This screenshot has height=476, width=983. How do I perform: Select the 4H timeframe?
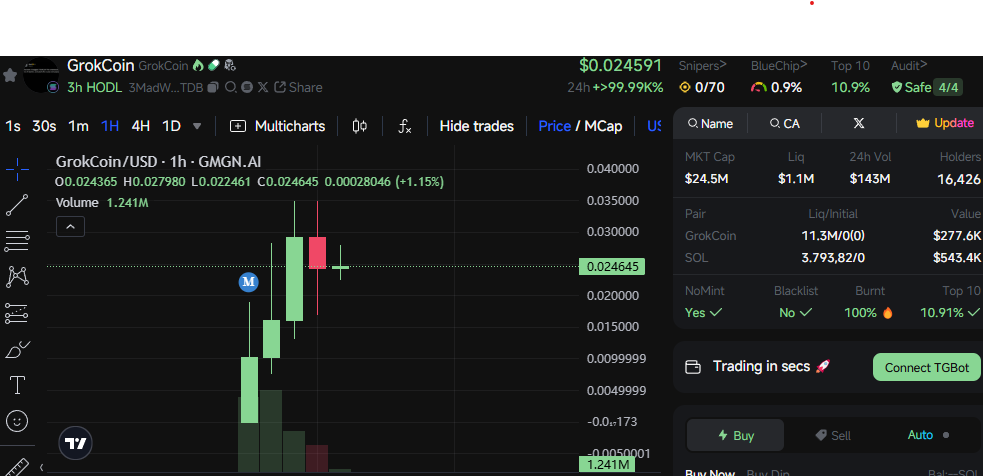click(x=141, y=126)
